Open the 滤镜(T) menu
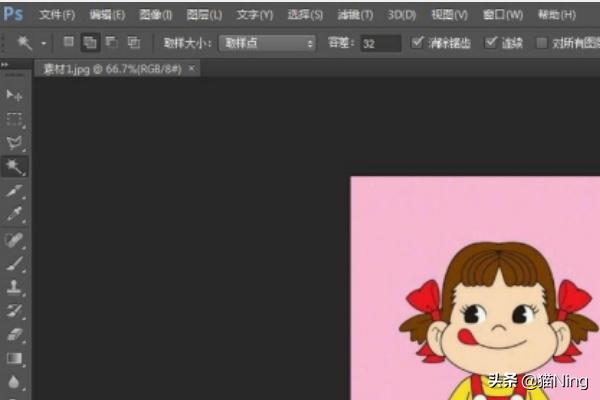The image size is (600, 400). (x=353, y=15)
